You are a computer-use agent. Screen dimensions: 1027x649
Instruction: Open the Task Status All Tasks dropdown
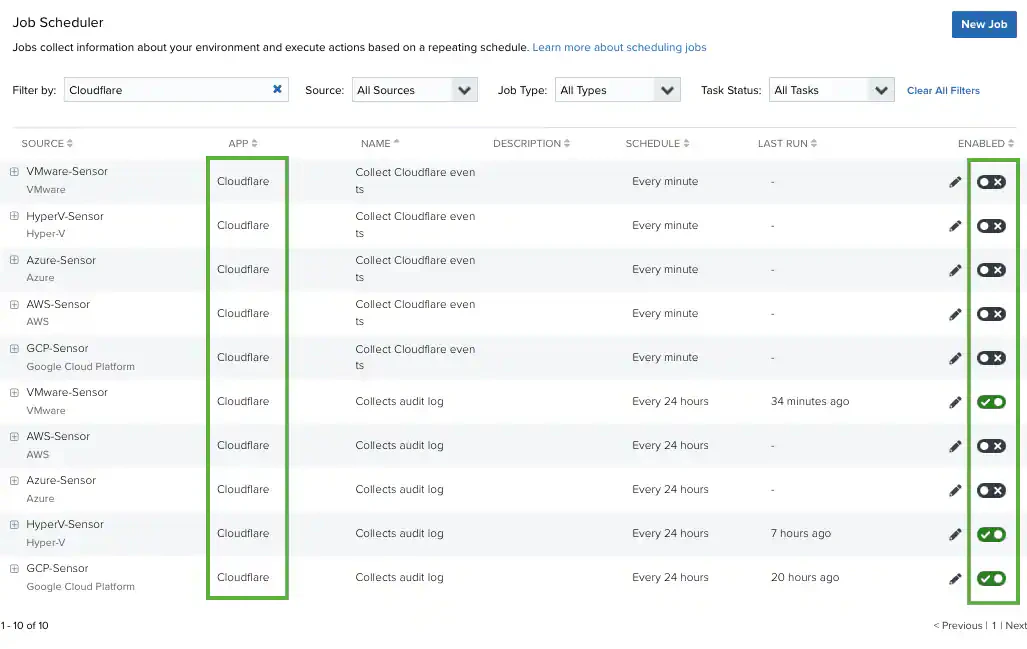coord(832,90)
